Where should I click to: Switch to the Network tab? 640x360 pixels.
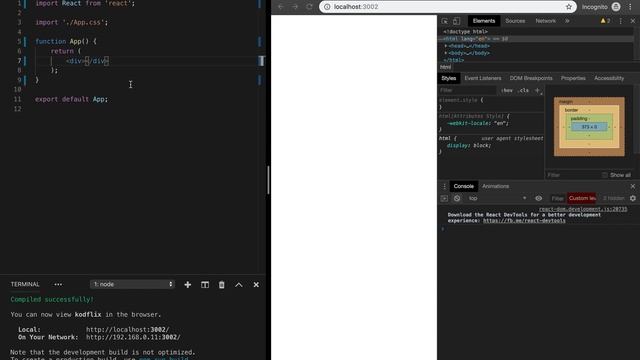point(545,21)
